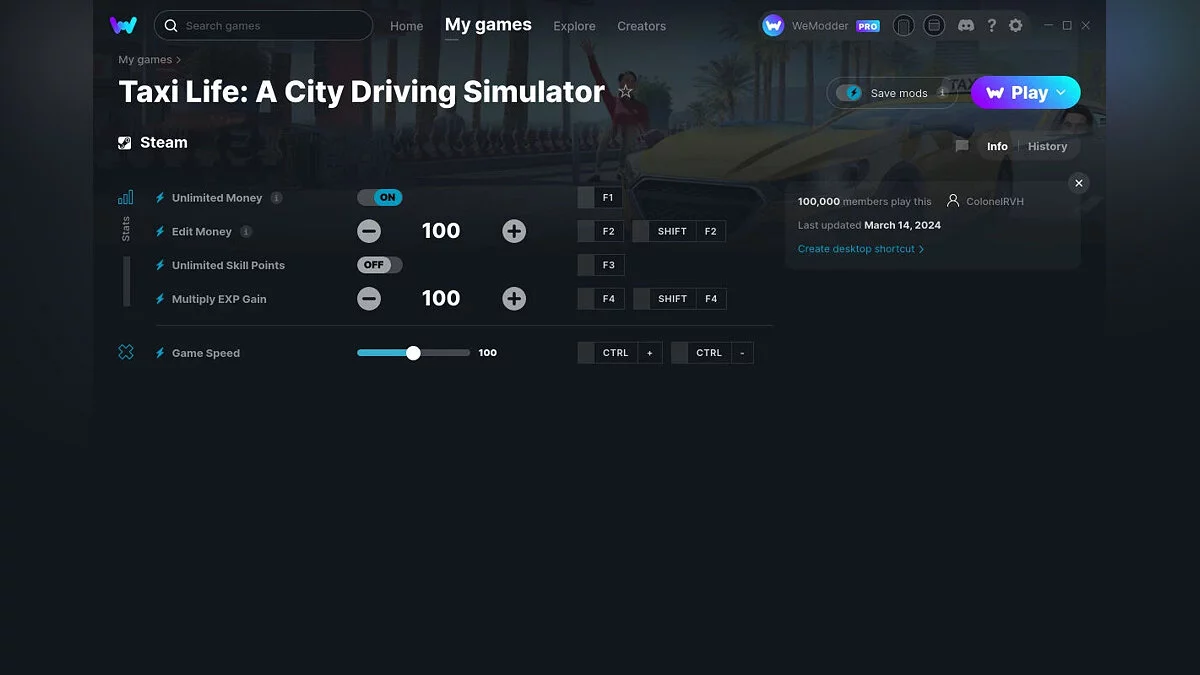Click the checkbox beside the F1 hotkey

[x=586, y=198]
